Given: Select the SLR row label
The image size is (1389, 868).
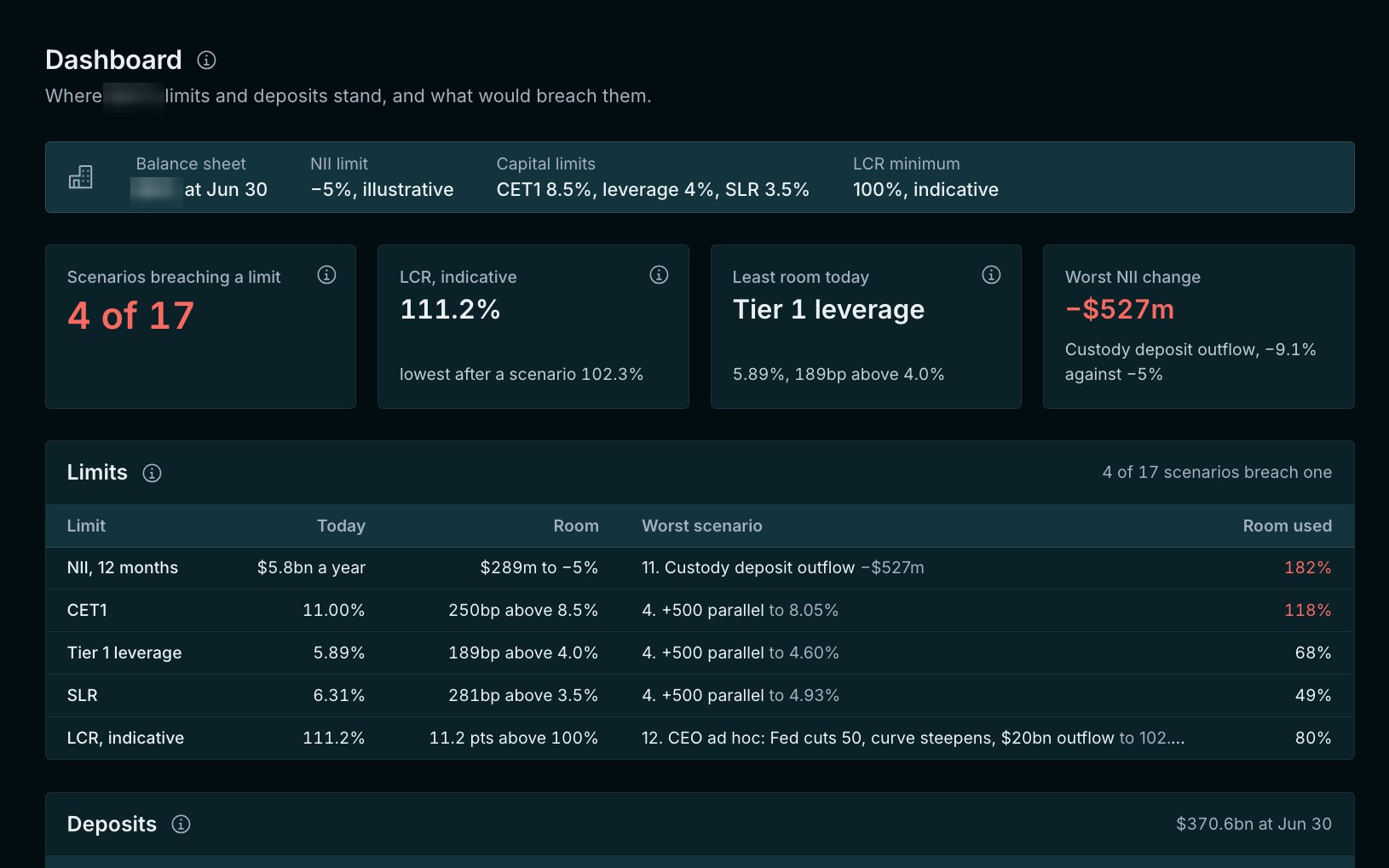Looking at the screenshot, I should (82, 695).
